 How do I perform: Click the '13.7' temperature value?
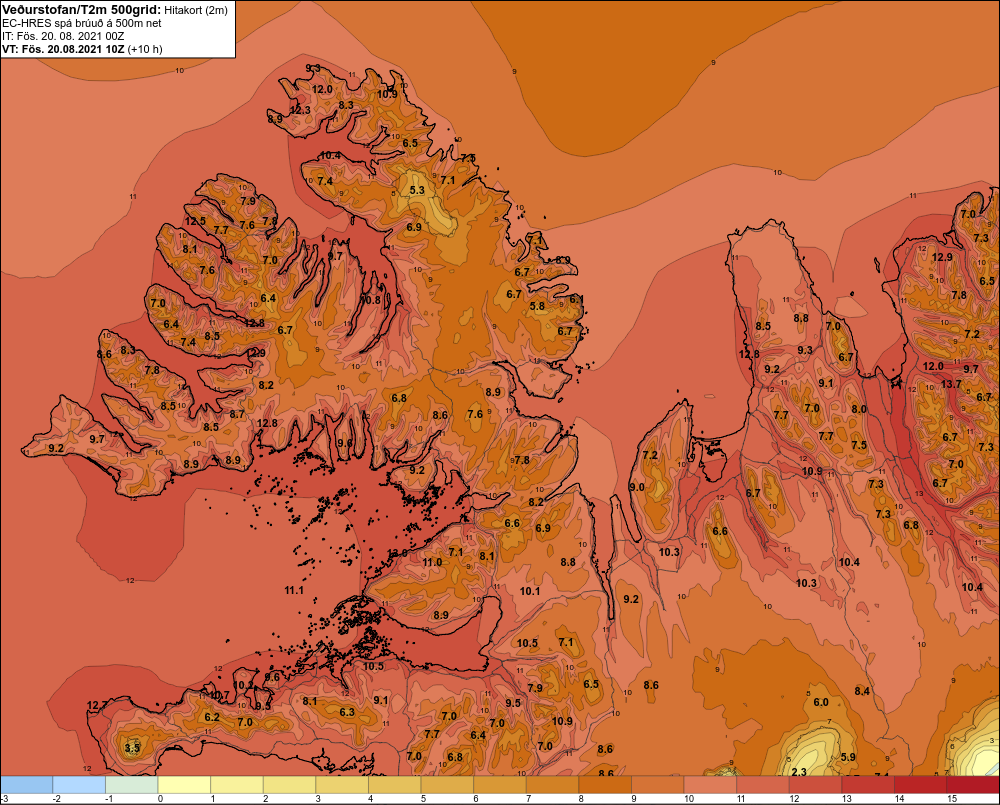pyautogui.click(x=951, y=384)
